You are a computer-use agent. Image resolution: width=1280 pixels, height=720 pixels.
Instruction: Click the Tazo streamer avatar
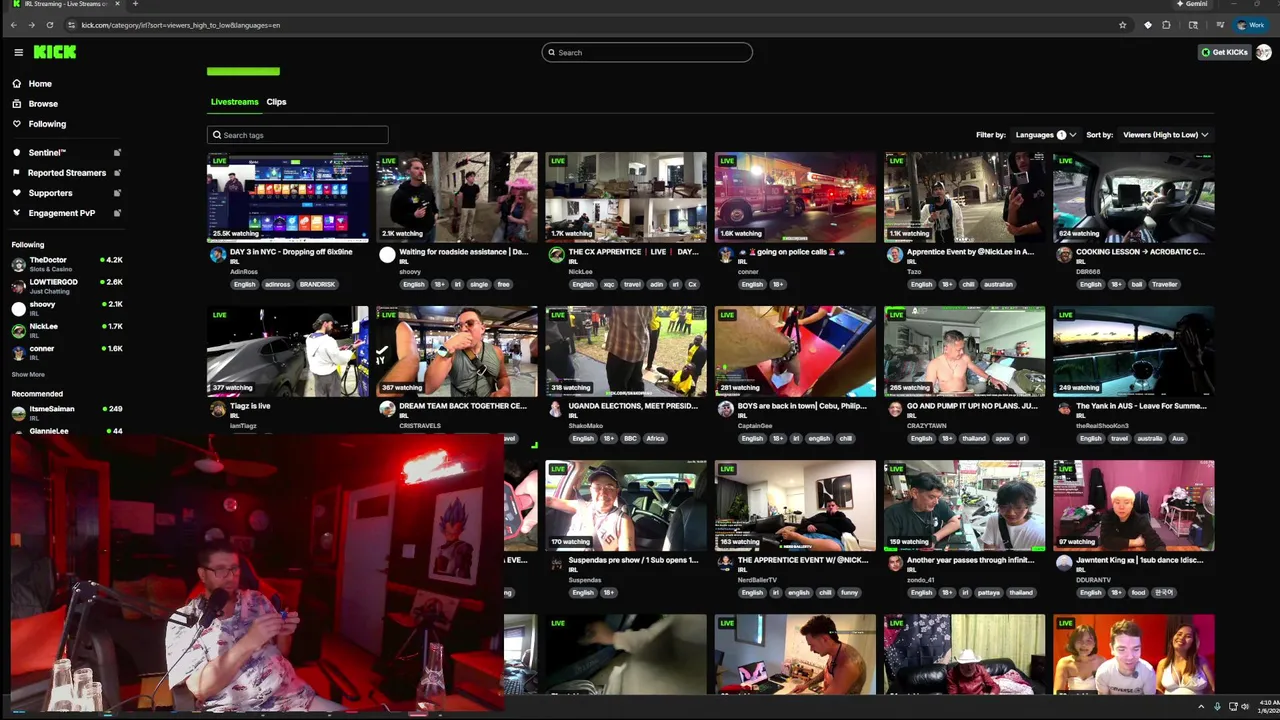click(x=895, y=255)
